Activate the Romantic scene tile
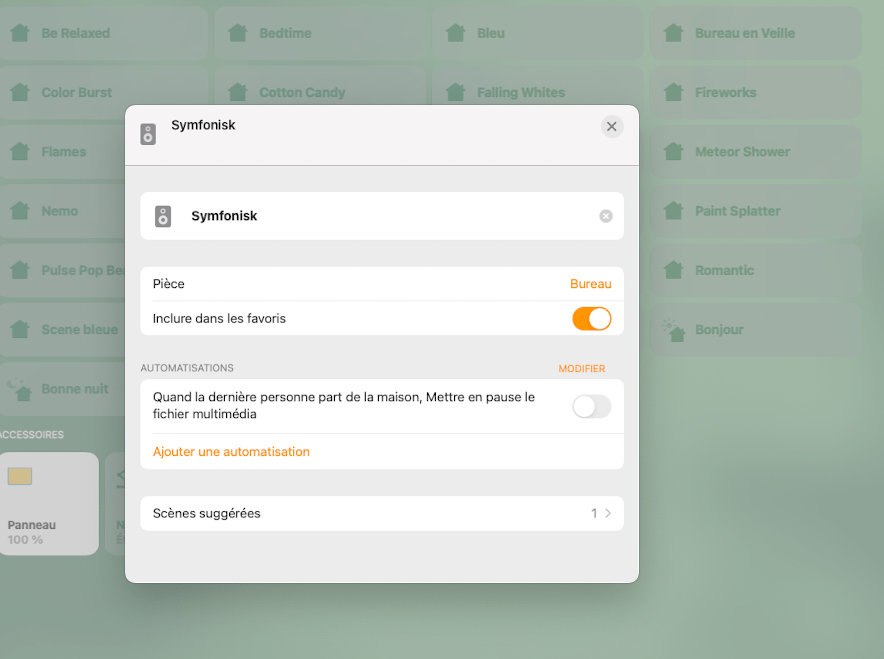Viewport: 884px width, 659px height. click(755, 270)
